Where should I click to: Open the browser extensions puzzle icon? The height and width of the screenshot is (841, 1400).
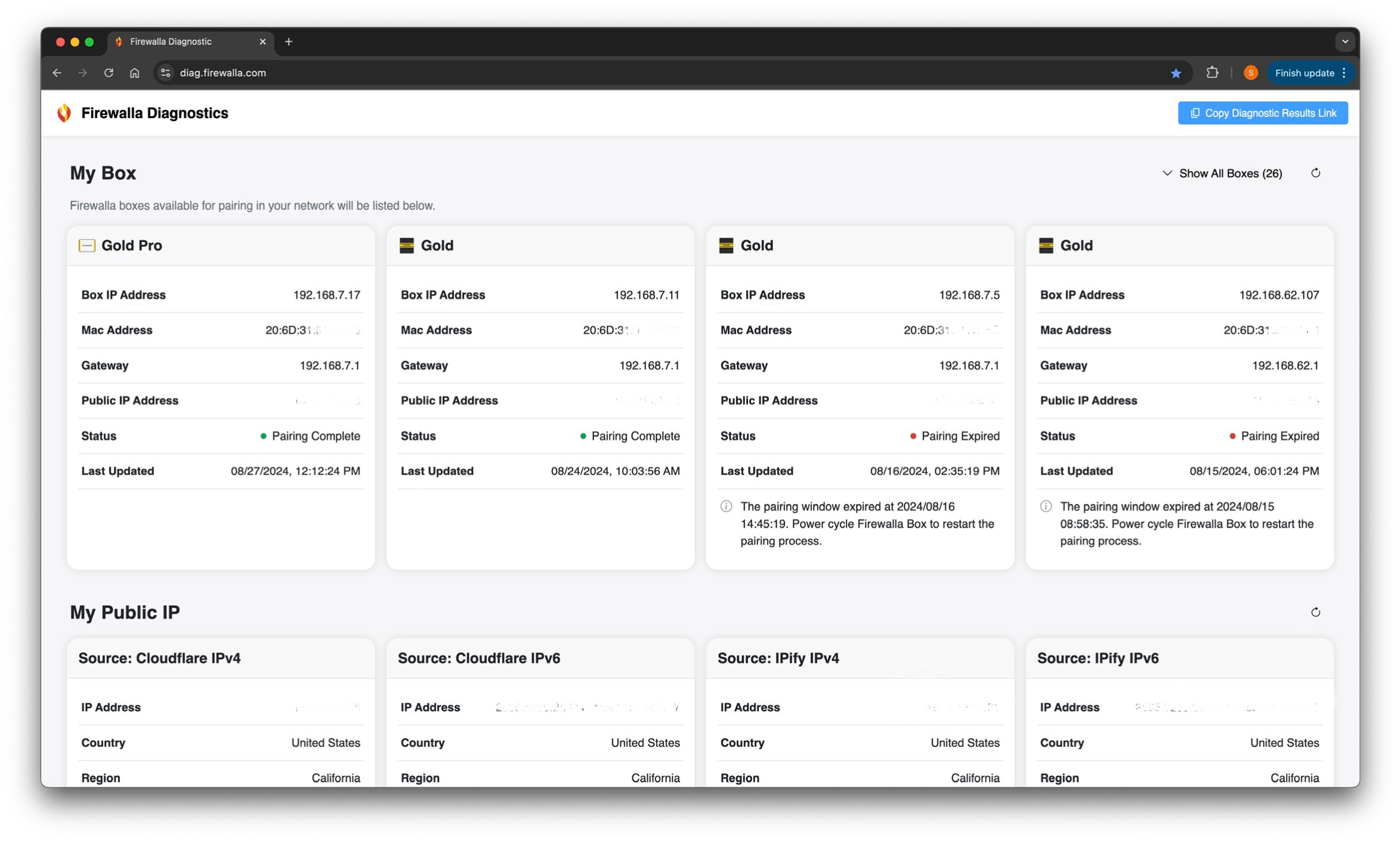point(1212,73)
